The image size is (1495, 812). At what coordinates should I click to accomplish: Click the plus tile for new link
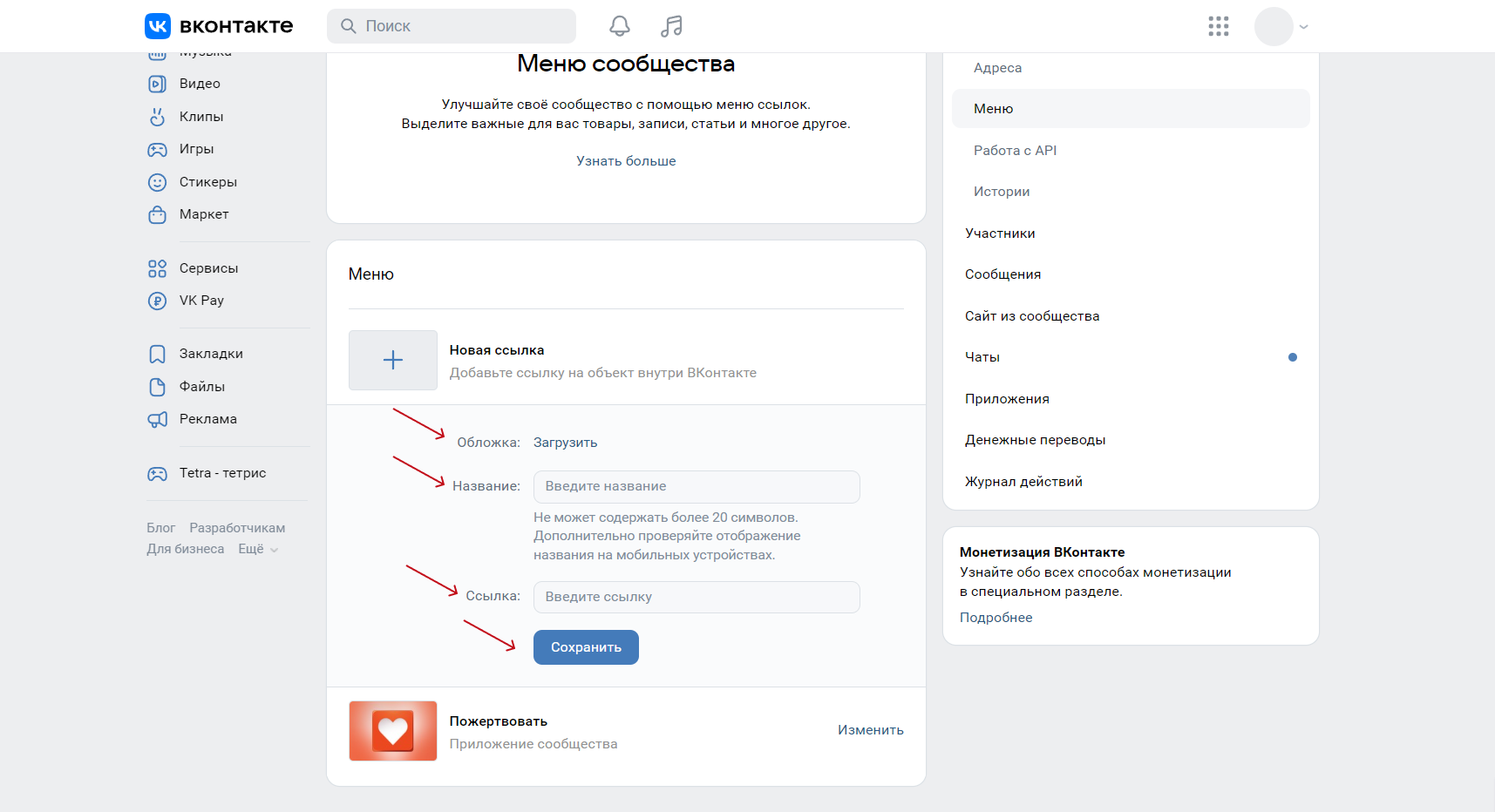(393, 360)
